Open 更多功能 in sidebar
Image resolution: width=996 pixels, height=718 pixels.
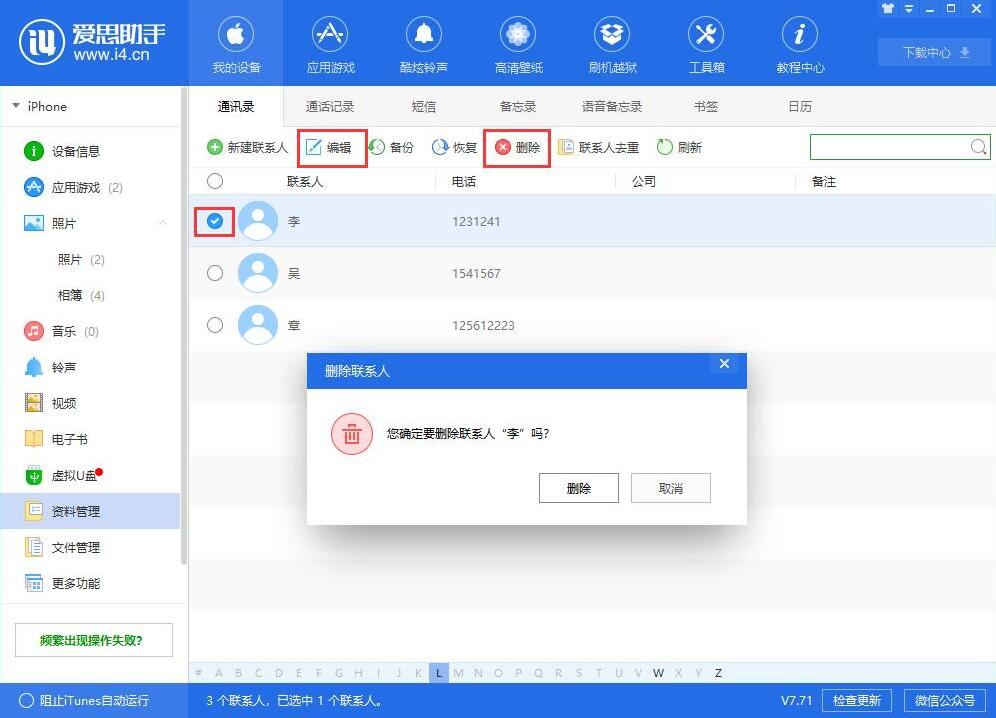[90, 583]
